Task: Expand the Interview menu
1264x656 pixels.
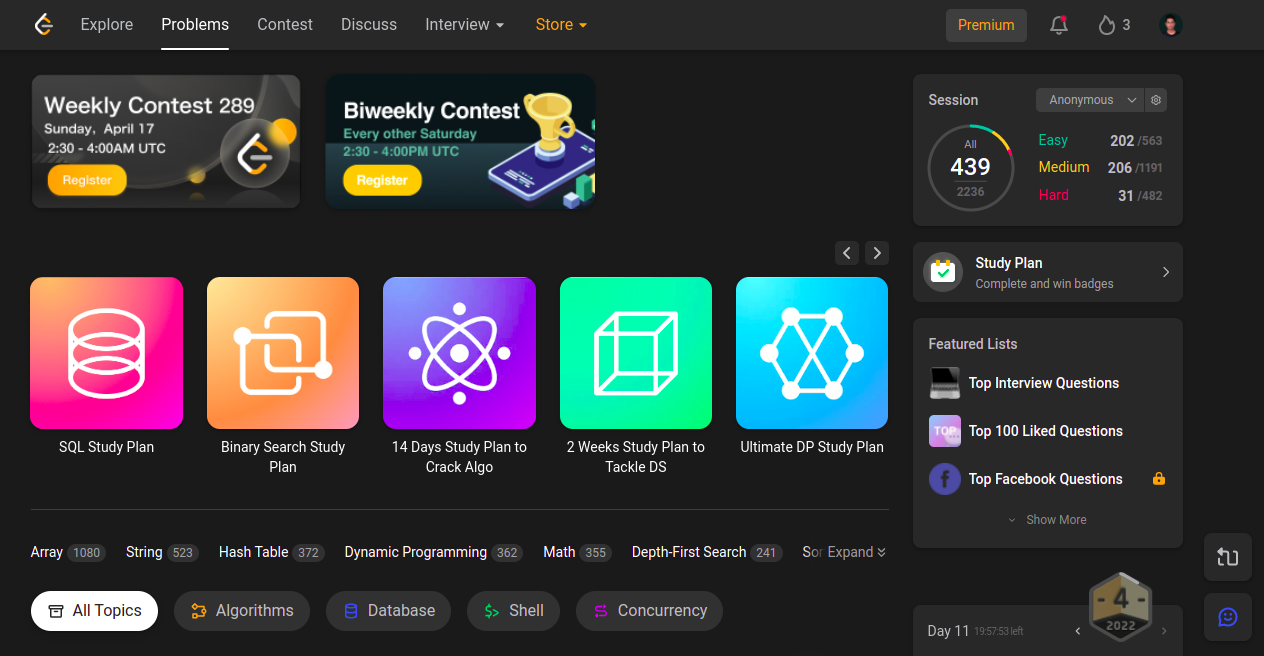Action: point(465,24)
